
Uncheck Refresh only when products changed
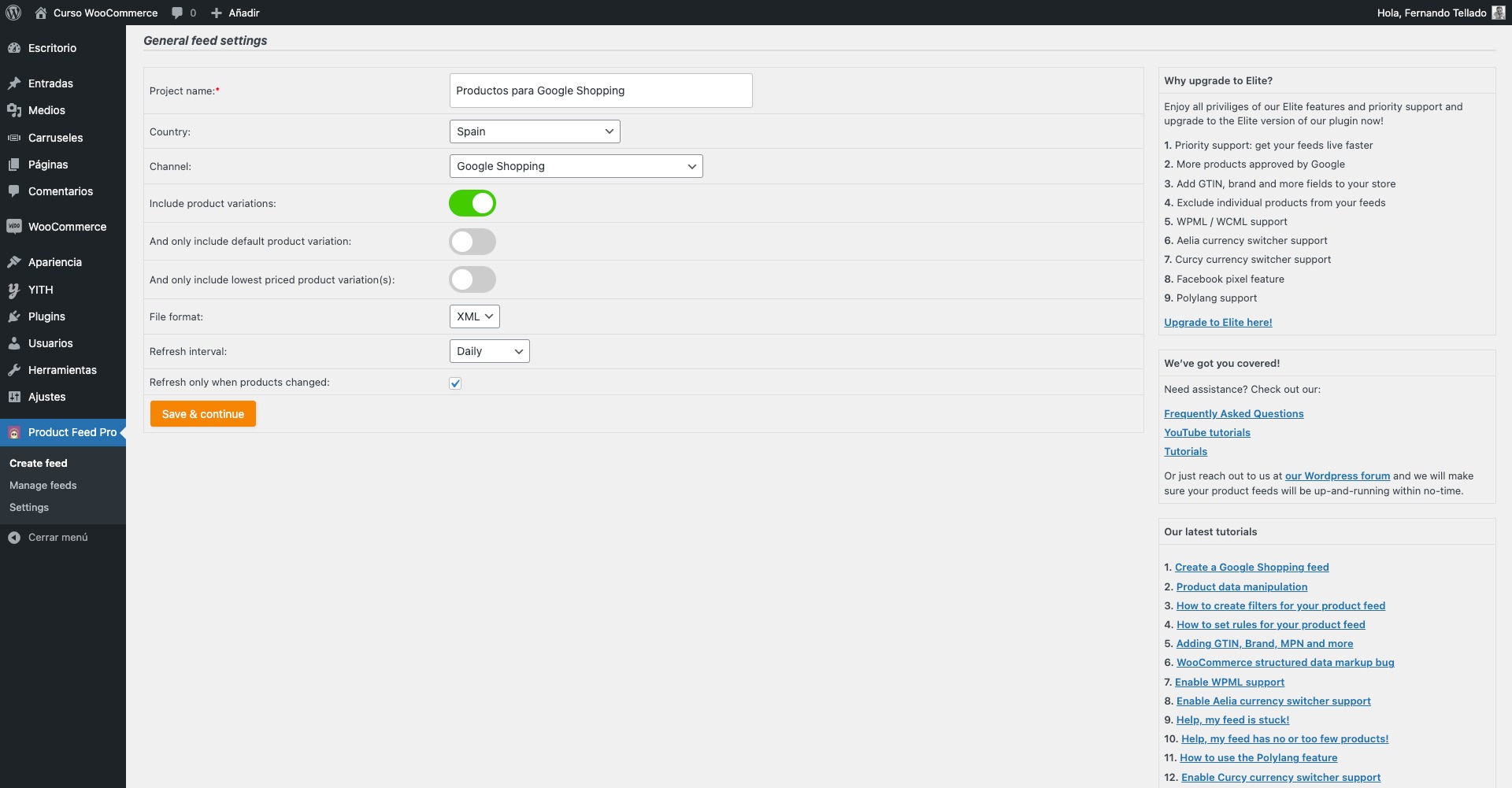[x=455, y=383]
